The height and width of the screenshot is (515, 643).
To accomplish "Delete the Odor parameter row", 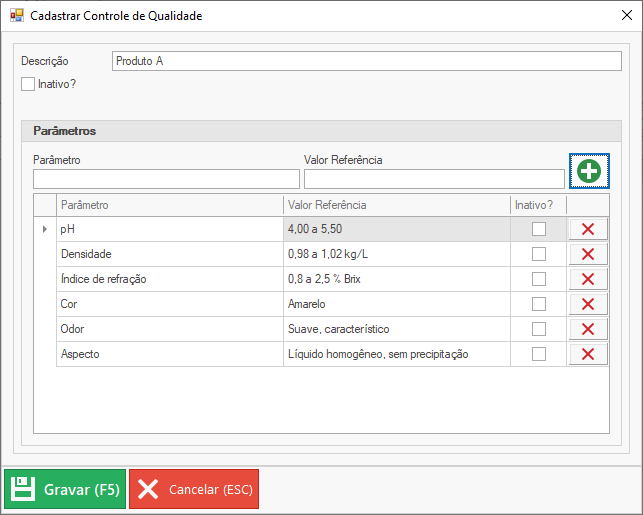I will pyautogui.click(x=587, y=329).
